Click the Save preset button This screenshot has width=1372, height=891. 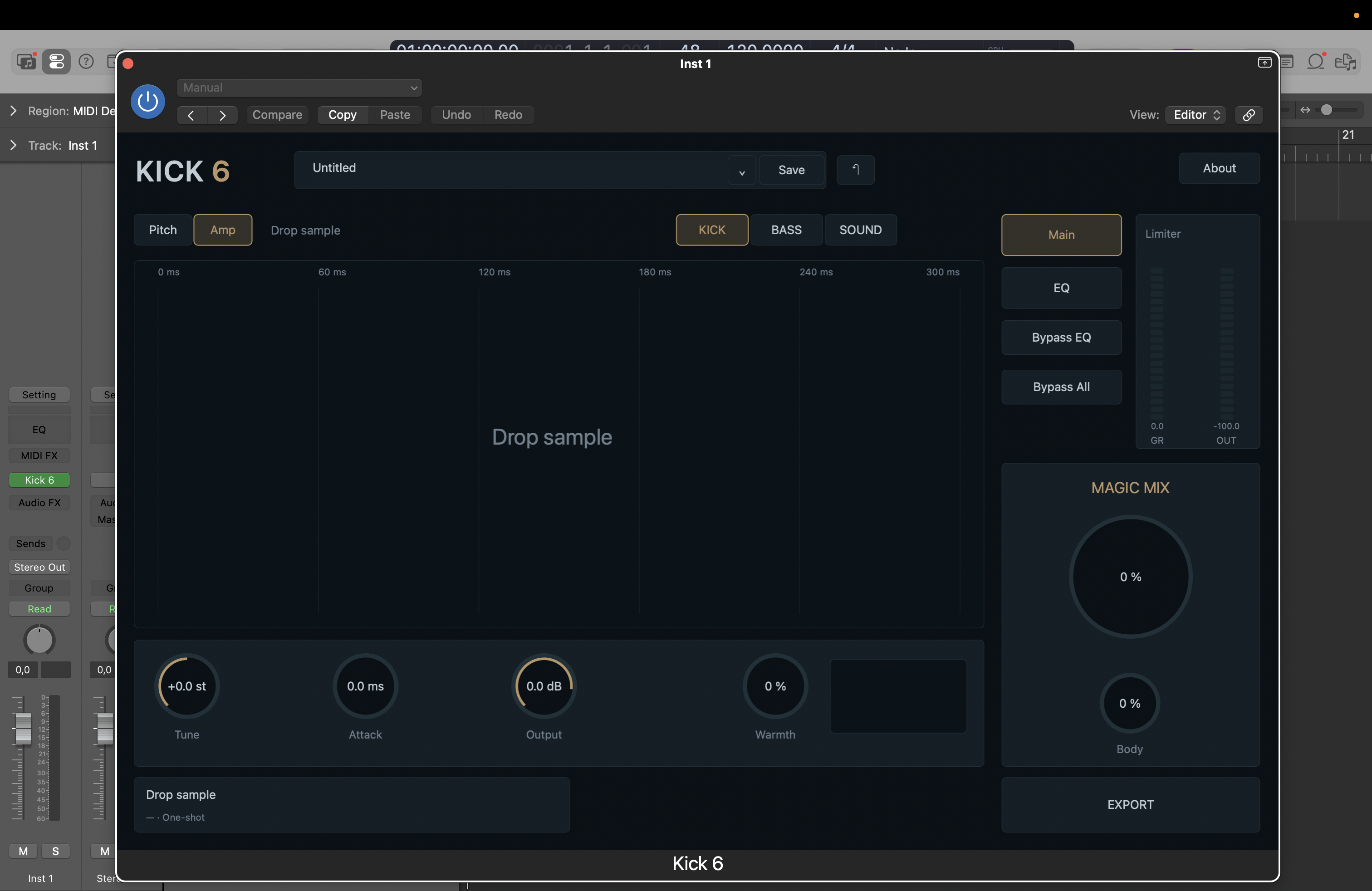[791, 170]
